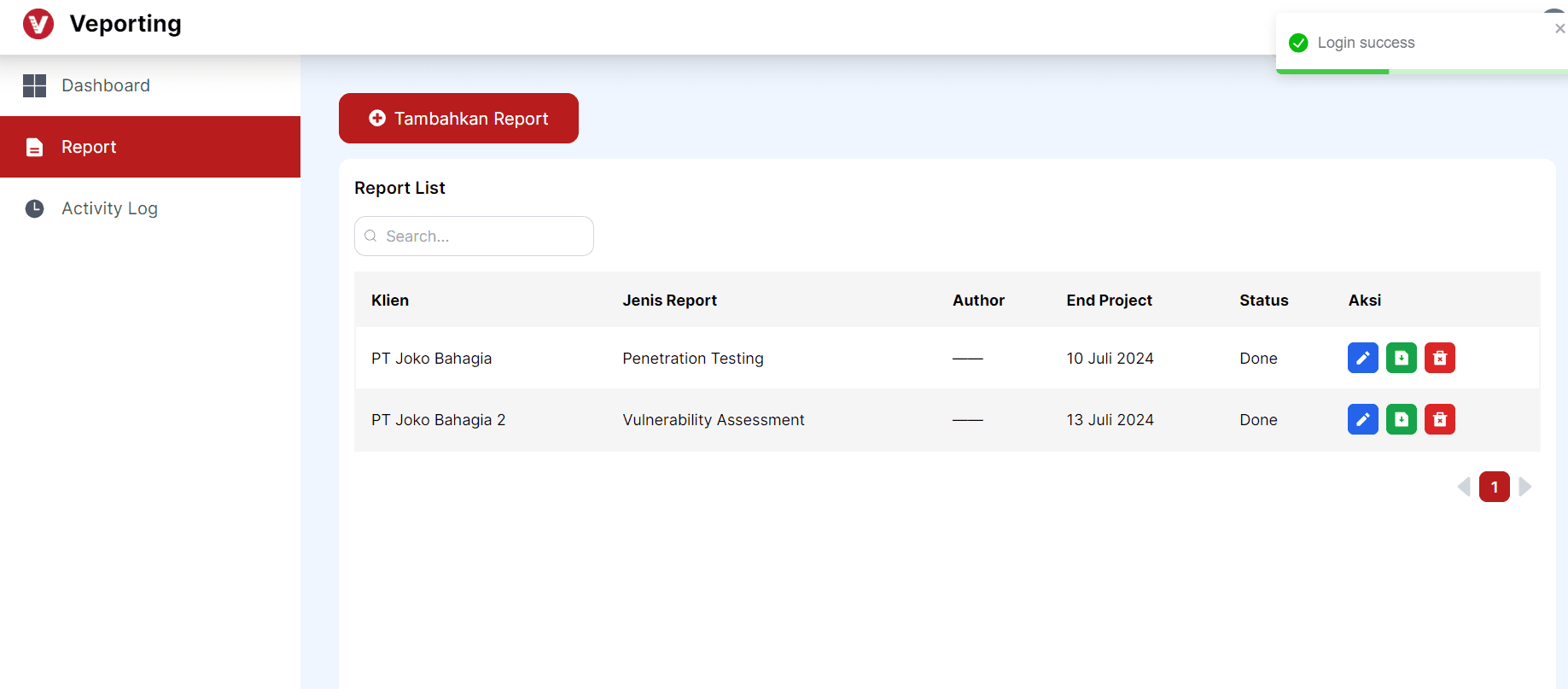
Task: Download the PT Joko Bahagia 2 report
Action: click(x=1402, y=419)
